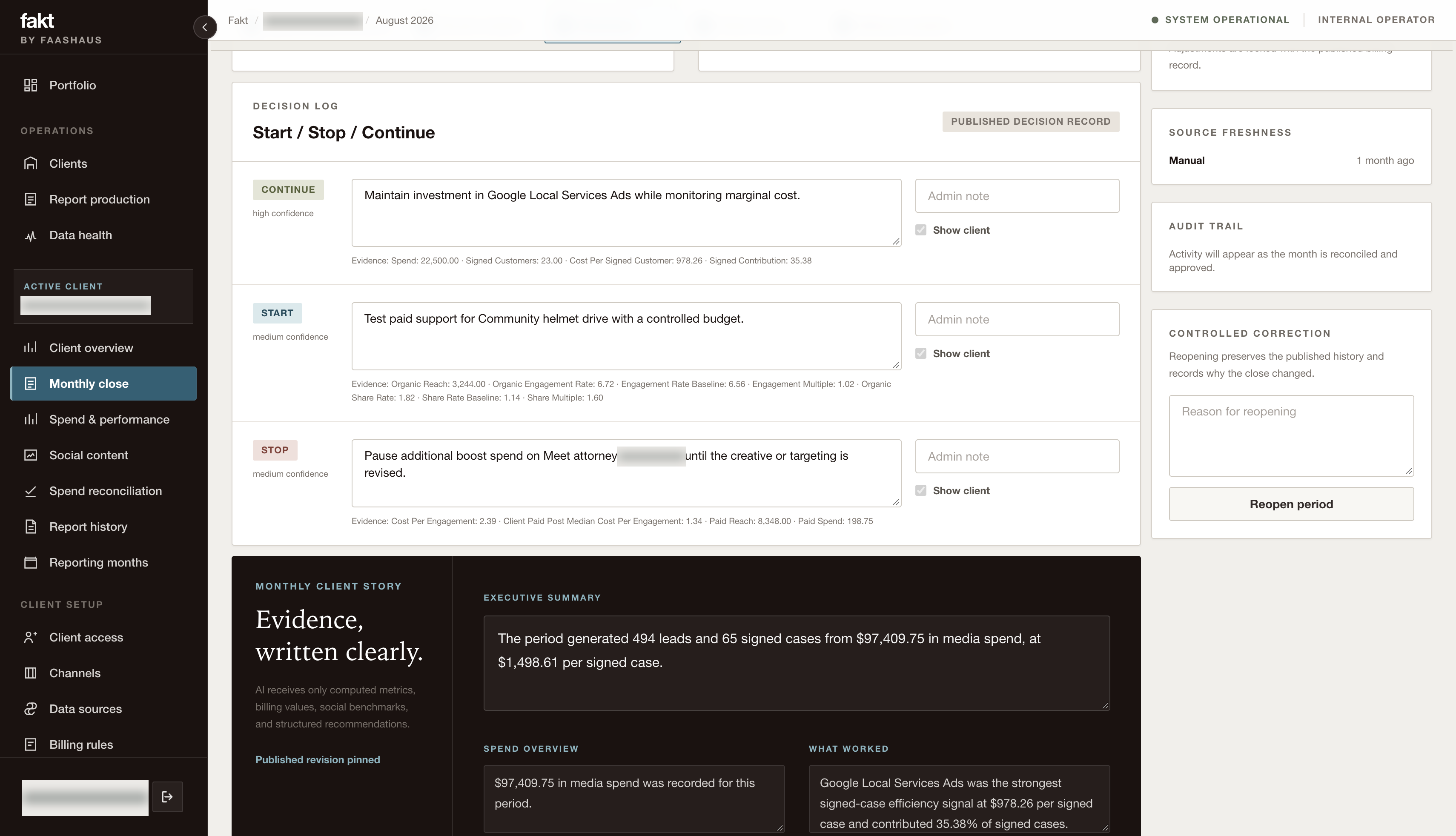Click the Client overview chart icon

click(30, 348)
